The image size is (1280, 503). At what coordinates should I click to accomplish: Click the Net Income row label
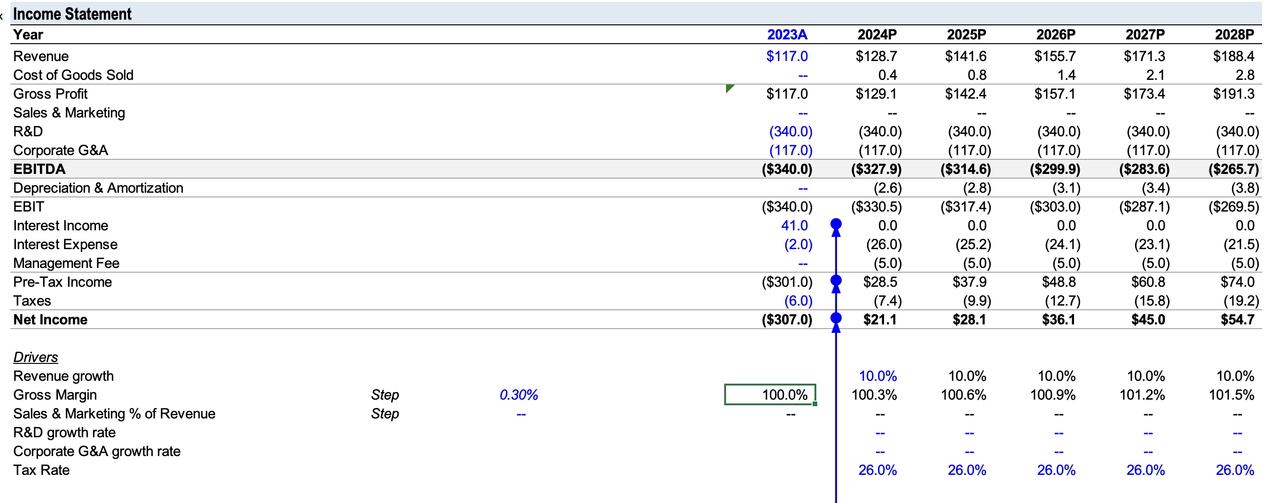coord(50,320)
